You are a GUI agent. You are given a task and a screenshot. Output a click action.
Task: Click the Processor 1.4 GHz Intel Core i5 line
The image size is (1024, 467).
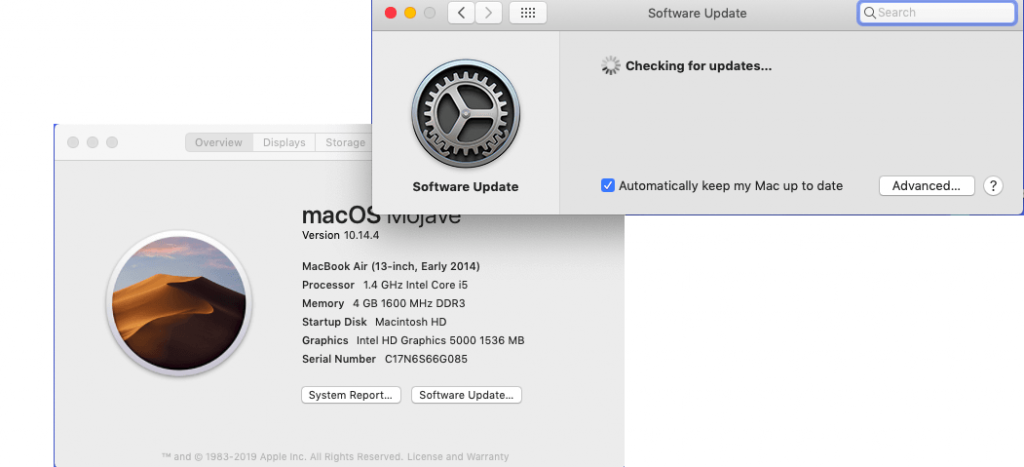pyautogui.click(x=385, y=285)
